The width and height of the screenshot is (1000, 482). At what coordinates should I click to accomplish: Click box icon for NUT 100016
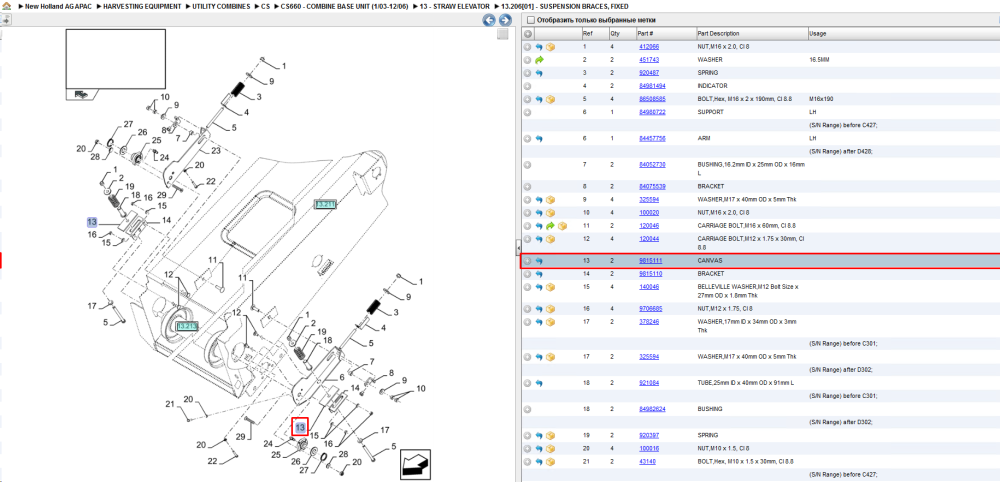[550, 448]
